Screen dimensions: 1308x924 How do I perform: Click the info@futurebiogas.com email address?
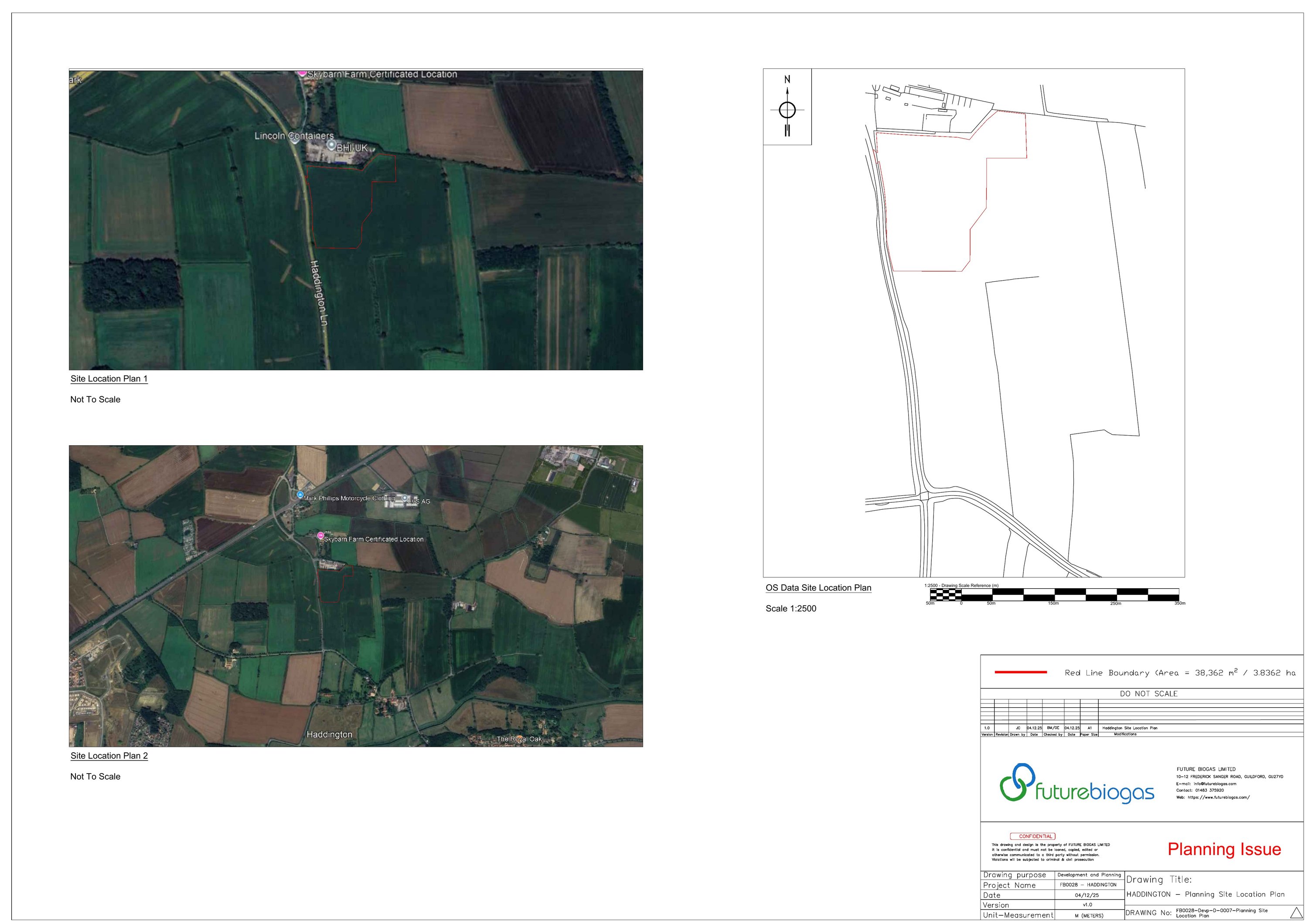tap(1215, 784)
